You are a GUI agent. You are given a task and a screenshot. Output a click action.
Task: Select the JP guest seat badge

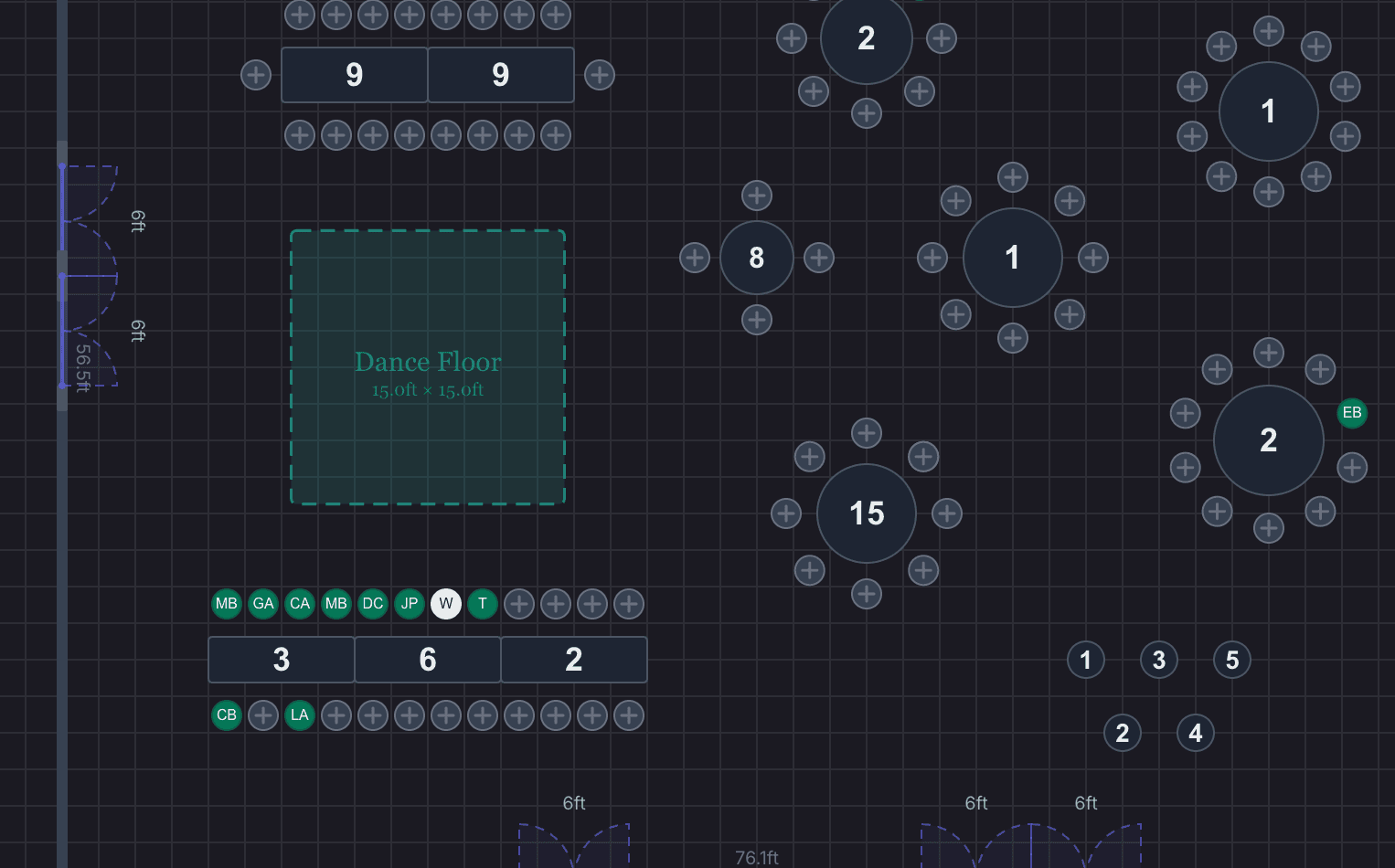click(x=410, y=604)
